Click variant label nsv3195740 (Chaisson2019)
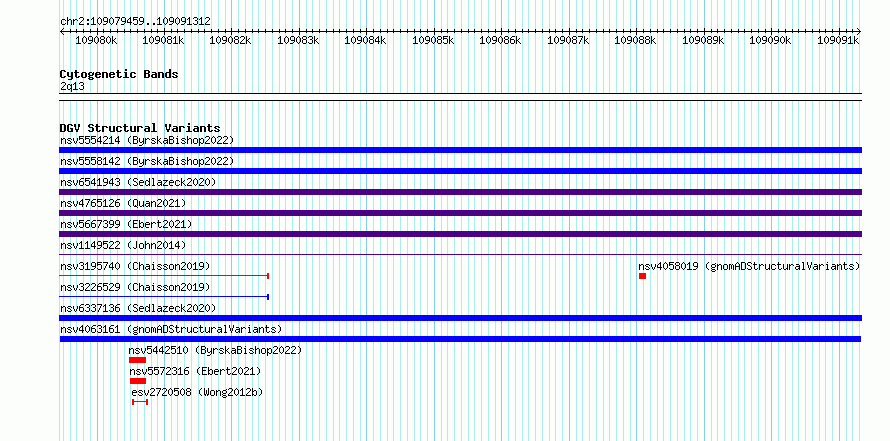The width and height of the screenshot is (890, 441). click(135, 266)
